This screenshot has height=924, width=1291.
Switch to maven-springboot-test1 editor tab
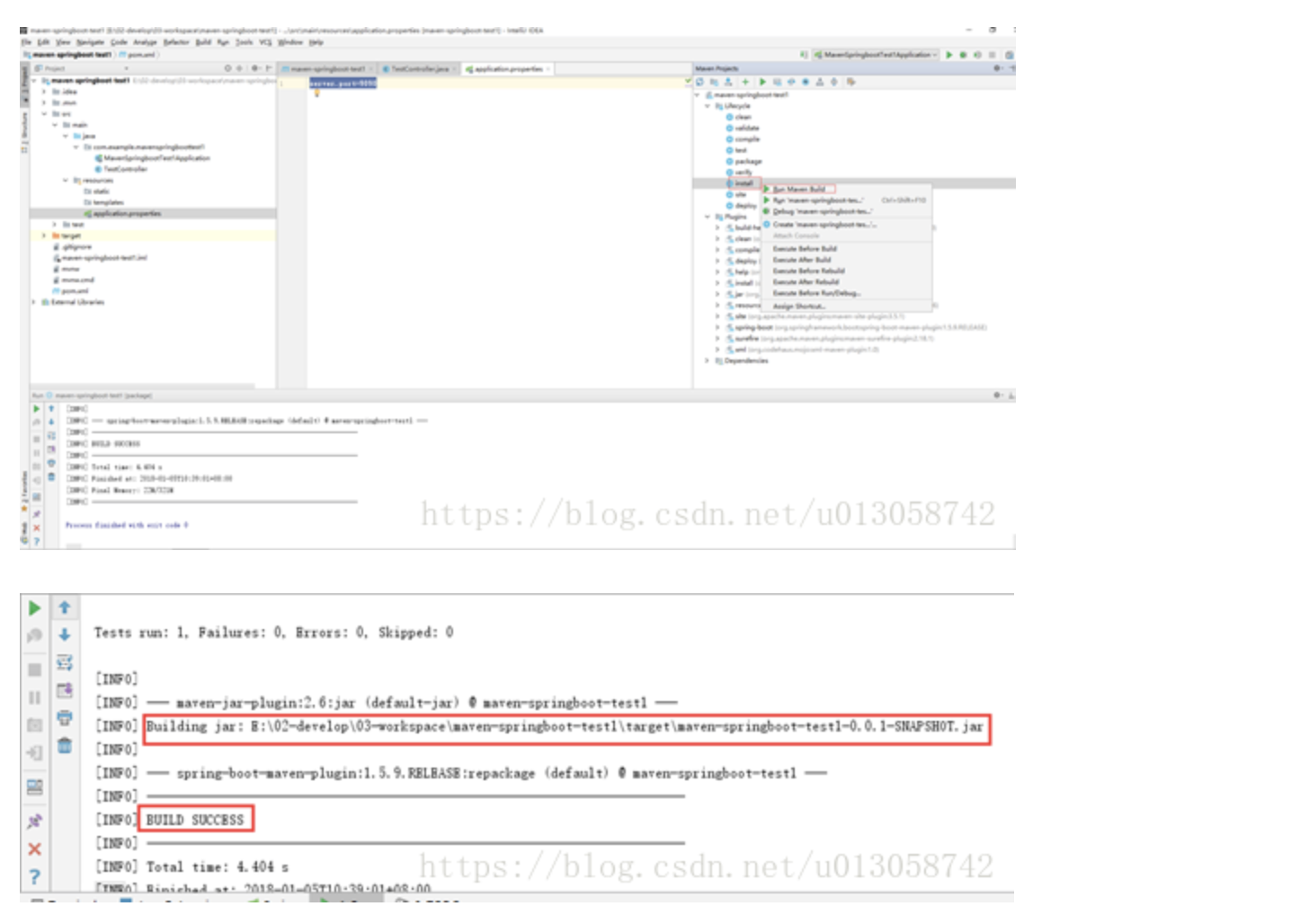tap(328, 68)
